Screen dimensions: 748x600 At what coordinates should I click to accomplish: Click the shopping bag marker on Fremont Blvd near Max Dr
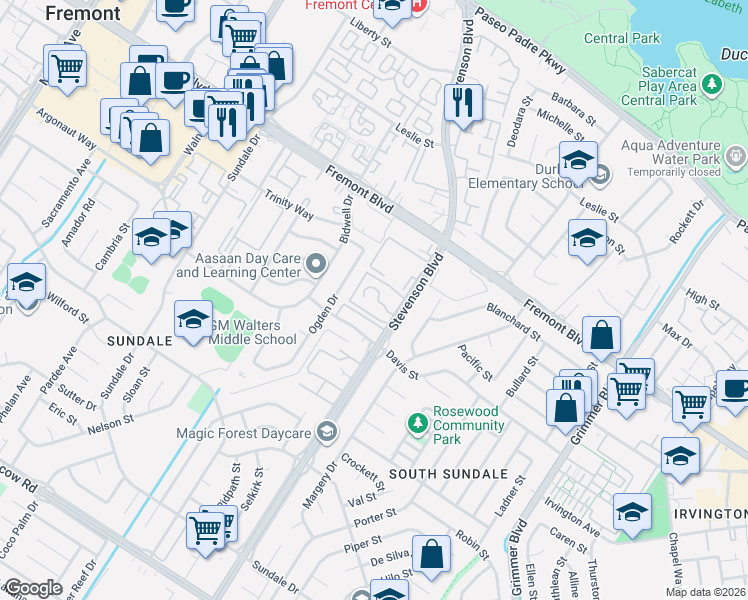(x=602, y=336)
